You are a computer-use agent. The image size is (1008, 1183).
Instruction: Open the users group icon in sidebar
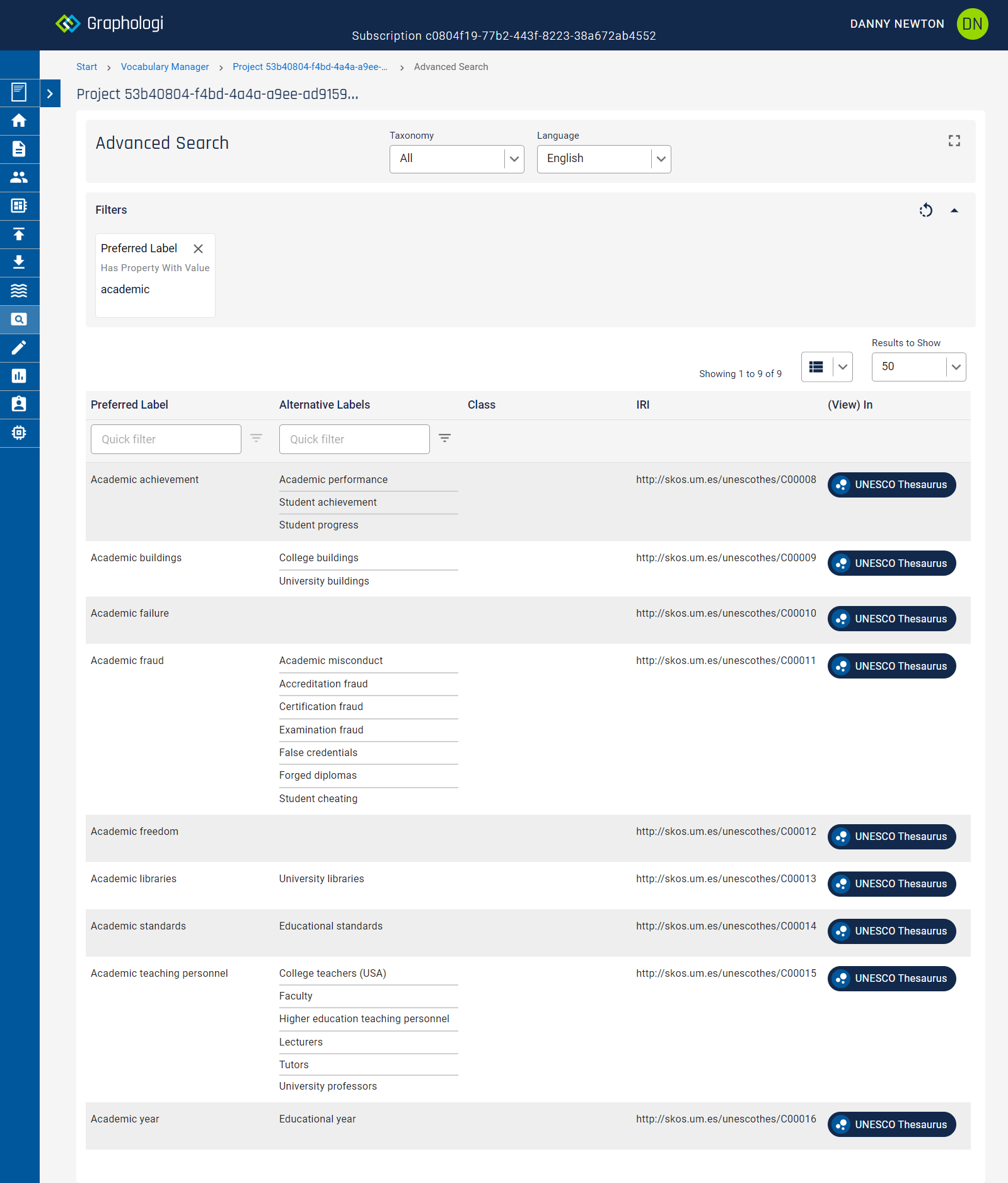[x=20, y=177]
